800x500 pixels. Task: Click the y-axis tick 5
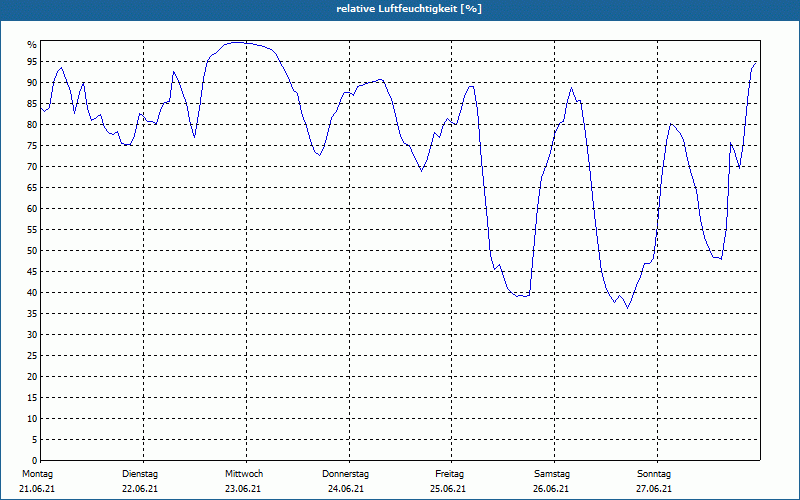click(x=35, y=440)
